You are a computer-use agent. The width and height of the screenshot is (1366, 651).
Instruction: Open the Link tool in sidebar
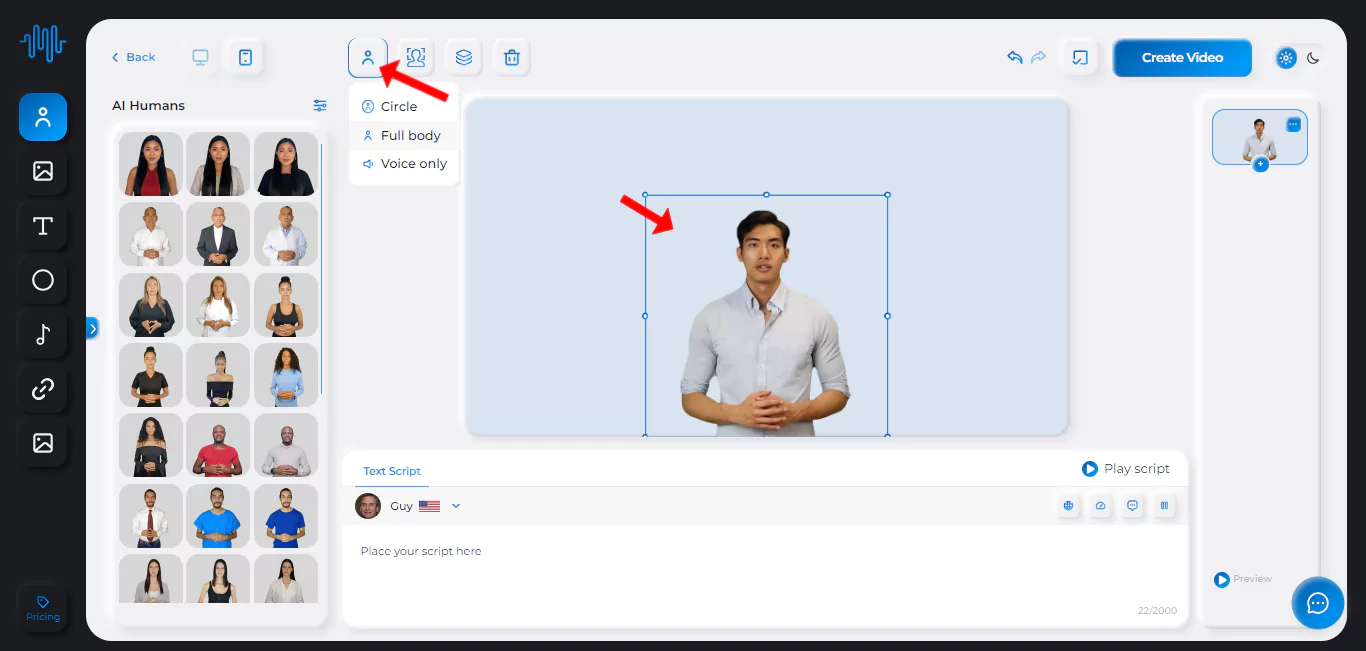43,388
